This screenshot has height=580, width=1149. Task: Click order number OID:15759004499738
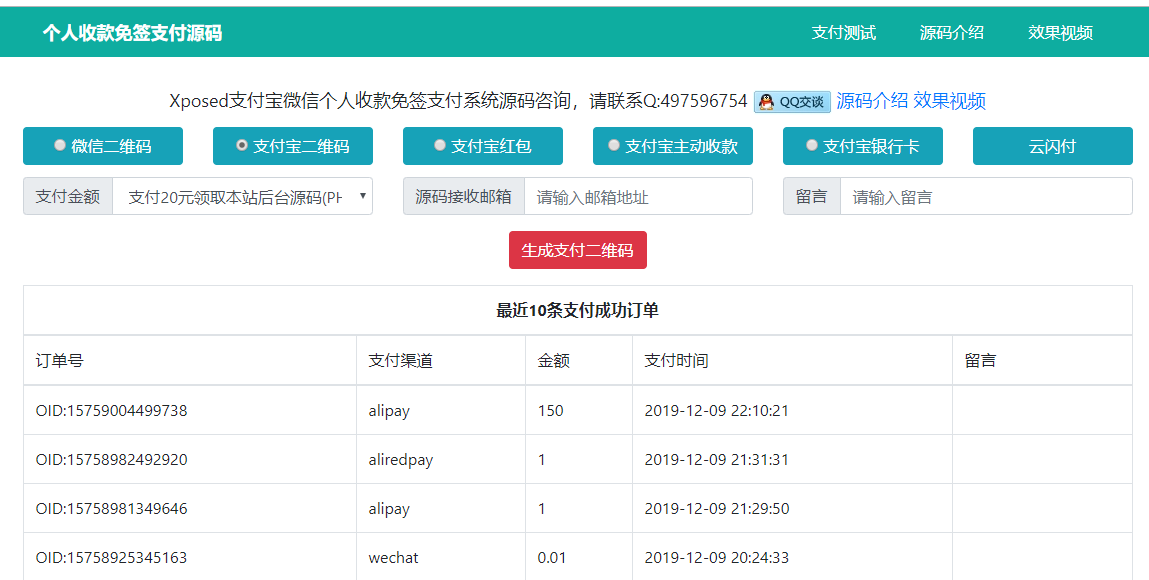[111, 411]
